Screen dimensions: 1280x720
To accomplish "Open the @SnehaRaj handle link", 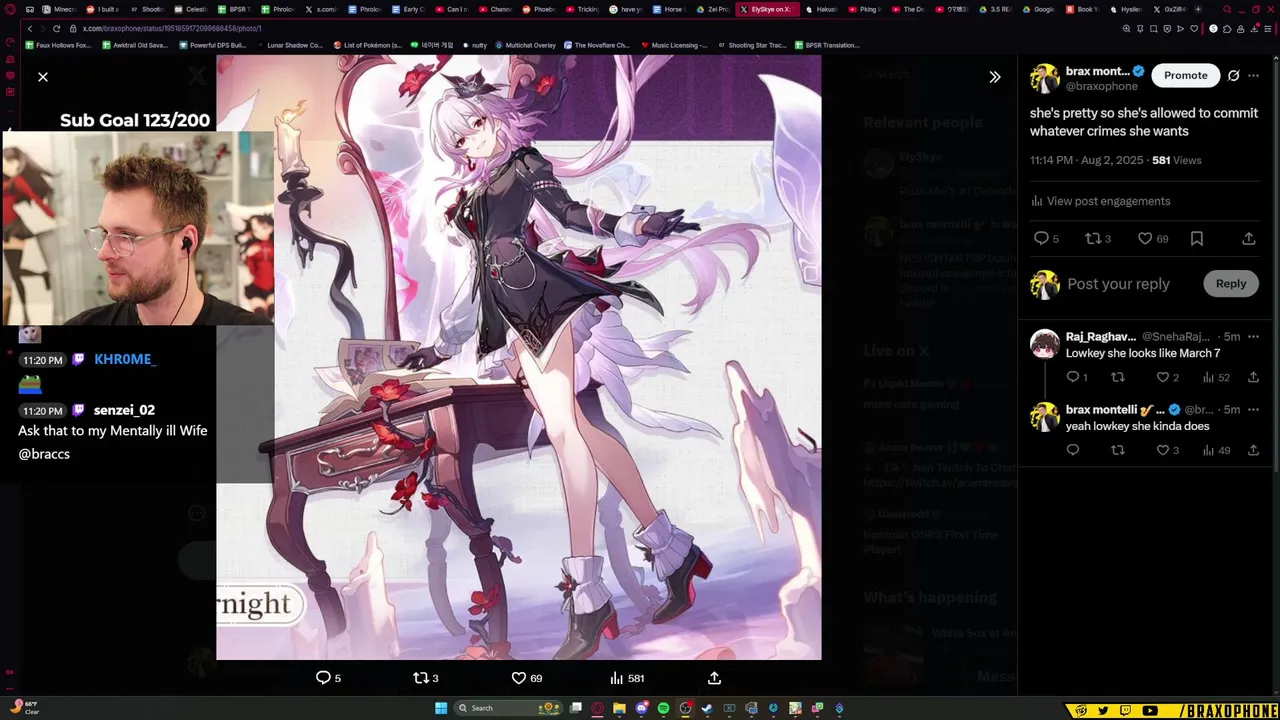I will pos(1176,337).
